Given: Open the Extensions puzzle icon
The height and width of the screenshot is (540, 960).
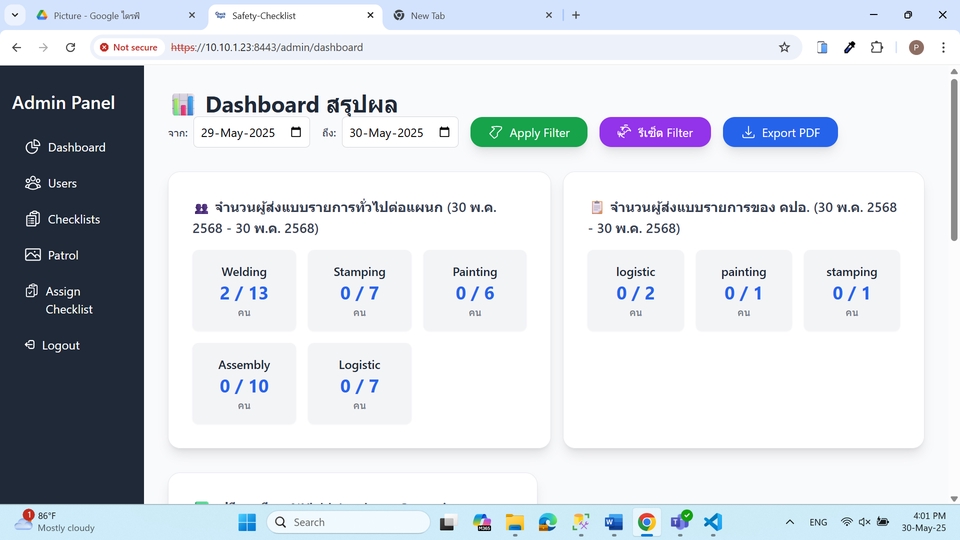Looking at the screenshot, I should [x=877, y=47].
